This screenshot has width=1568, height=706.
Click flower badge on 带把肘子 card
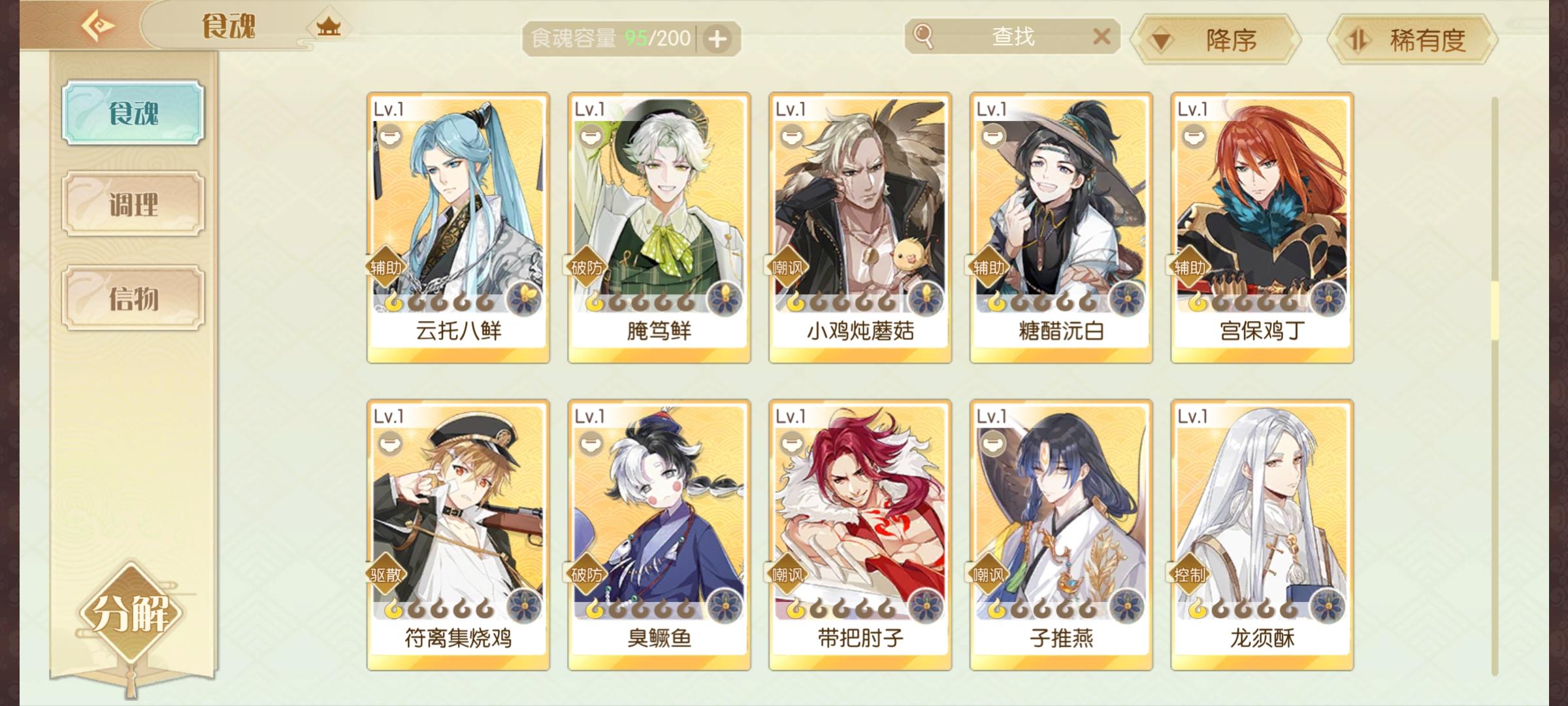[x=925, y=607]
